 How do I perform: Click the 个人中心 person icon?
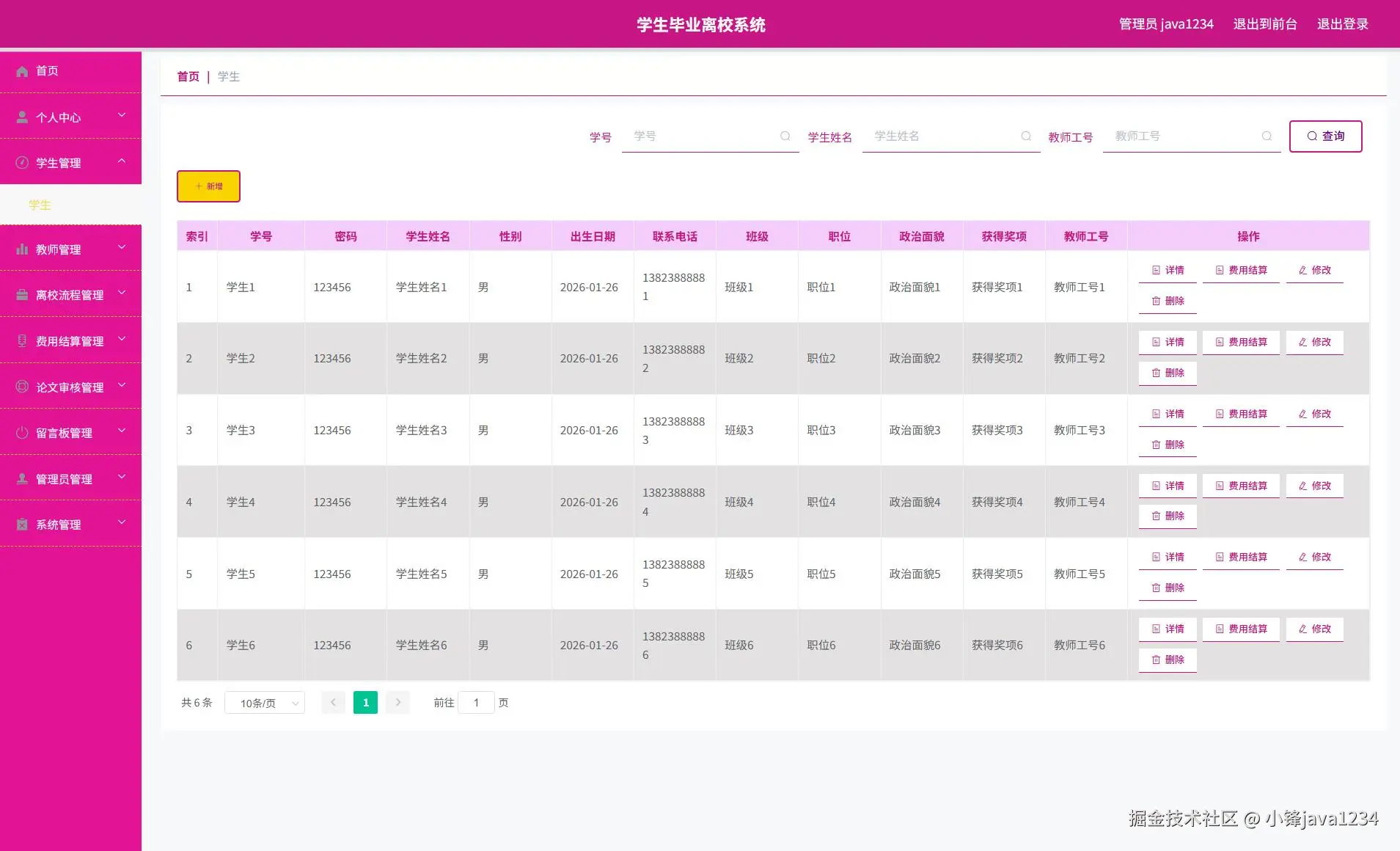point(22,117)
